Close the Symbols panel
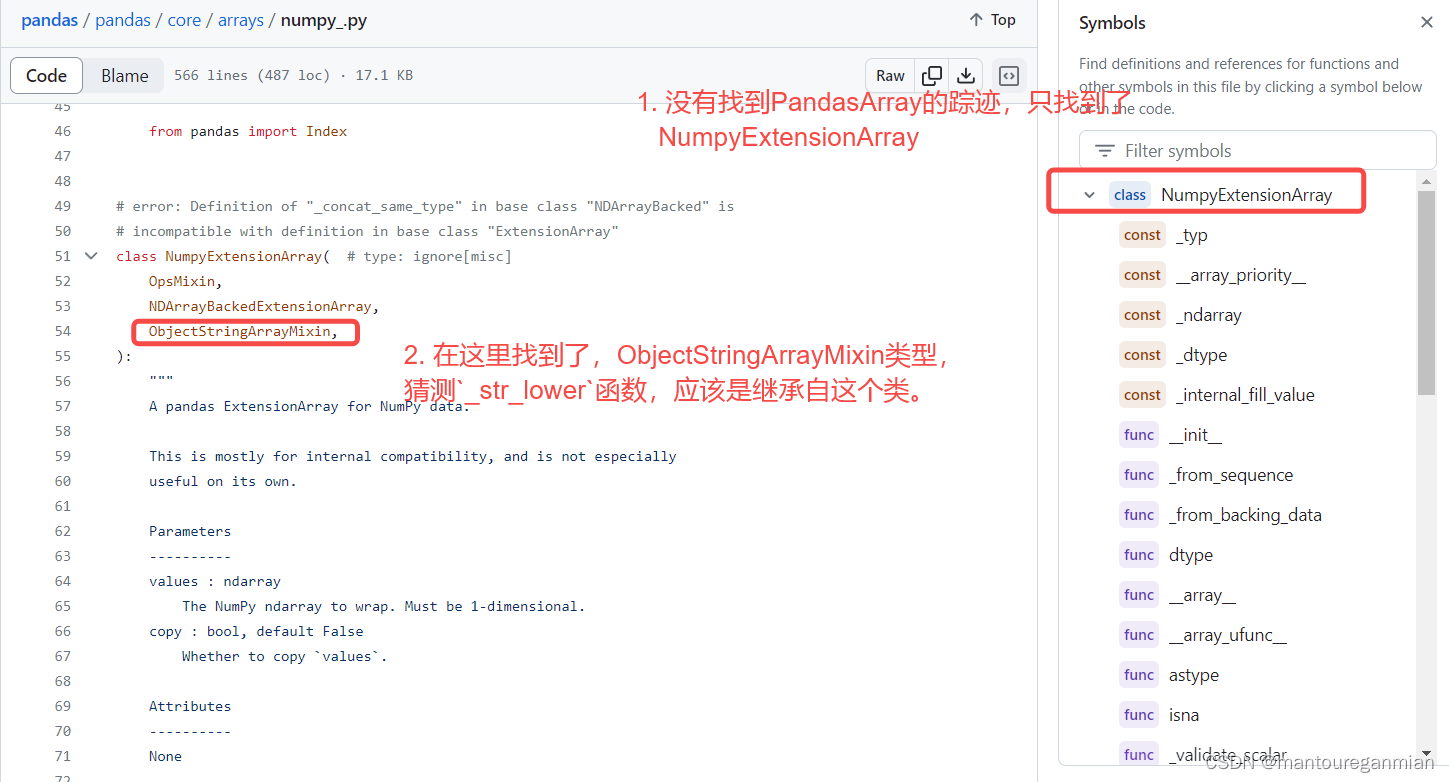1449x782 pixels. point(1427,22)
